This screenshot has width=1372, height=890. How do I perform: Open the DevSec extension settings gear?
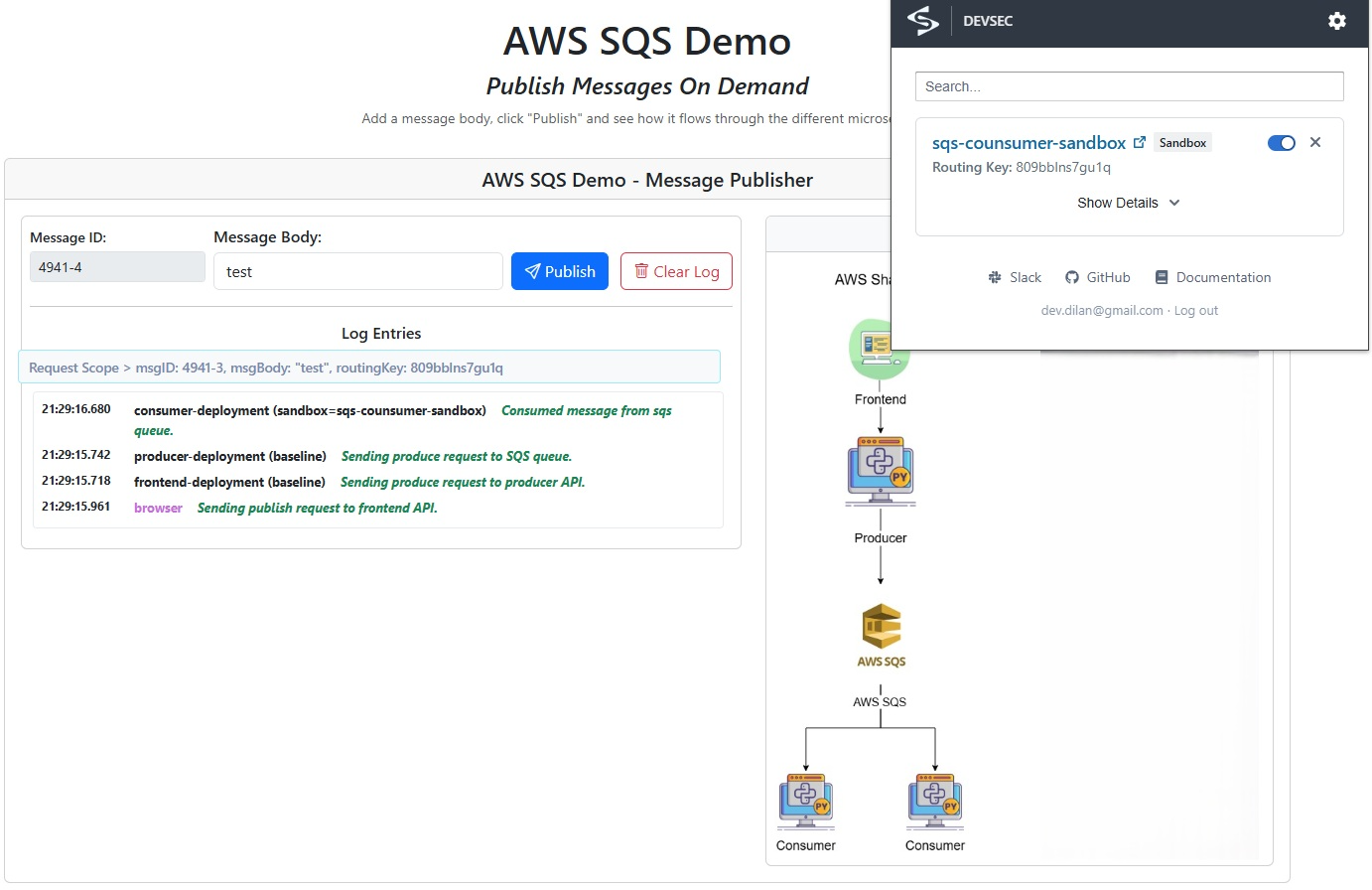(x=1337, y=21)
